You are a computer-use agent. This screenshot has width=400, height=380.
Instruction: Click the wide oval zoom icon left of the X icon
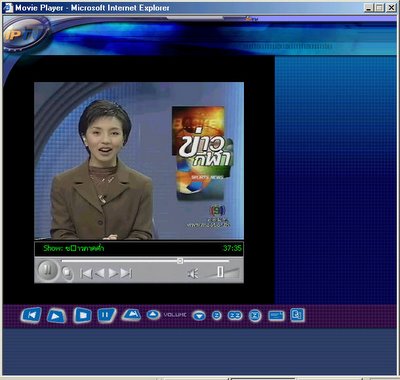(x=235, y=315)
